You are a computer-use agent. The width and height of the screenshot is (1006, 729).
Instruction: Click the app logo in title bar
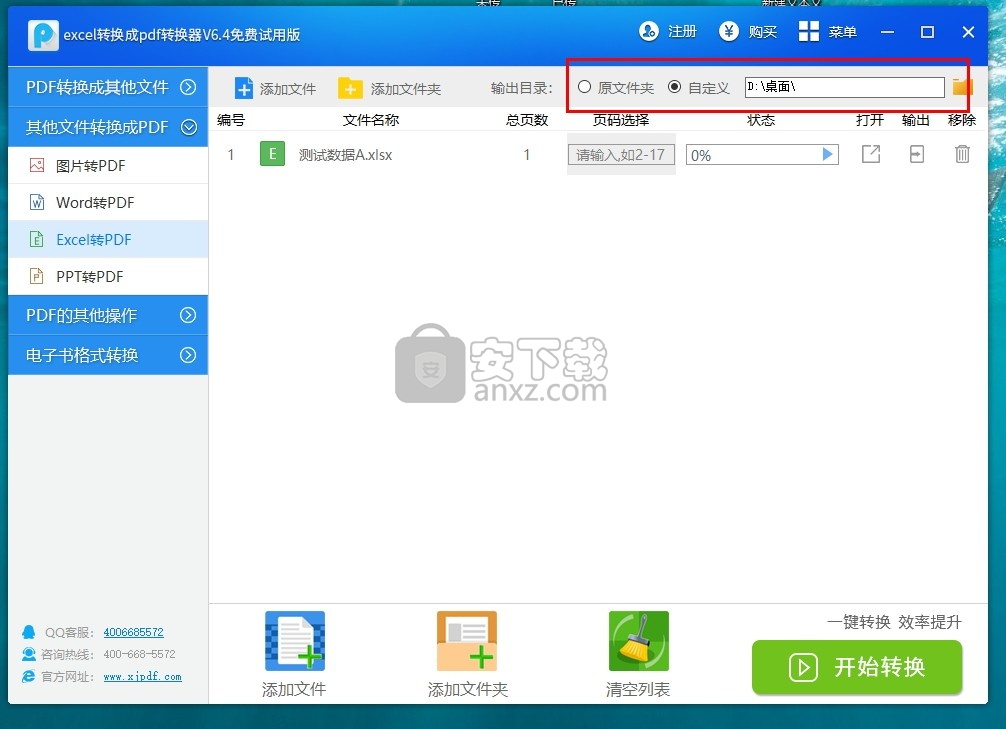point(43,35)
